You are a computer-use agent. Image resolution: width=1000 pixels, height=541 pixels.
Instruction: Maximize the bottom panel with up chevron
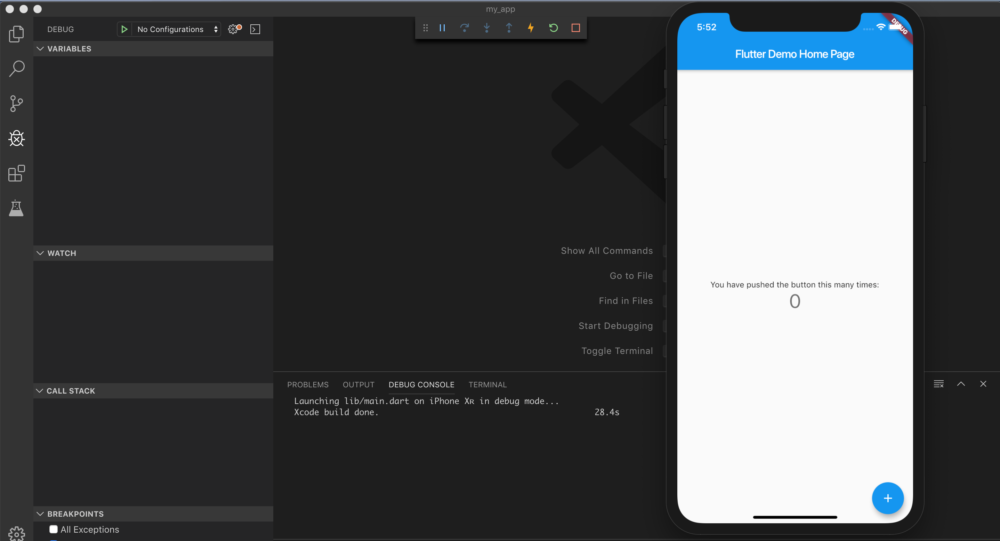coord(961,384)
